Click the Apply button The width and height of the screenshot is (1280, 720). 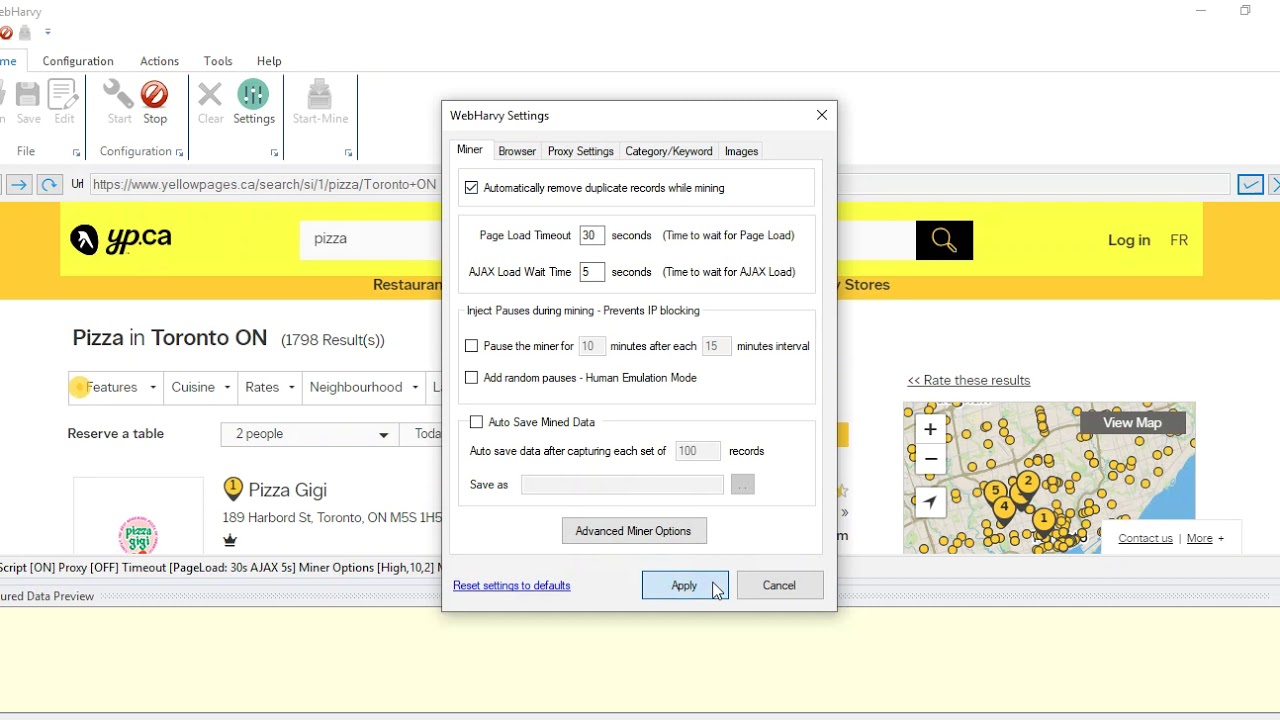pyautogui.click(x=685, y=585)
